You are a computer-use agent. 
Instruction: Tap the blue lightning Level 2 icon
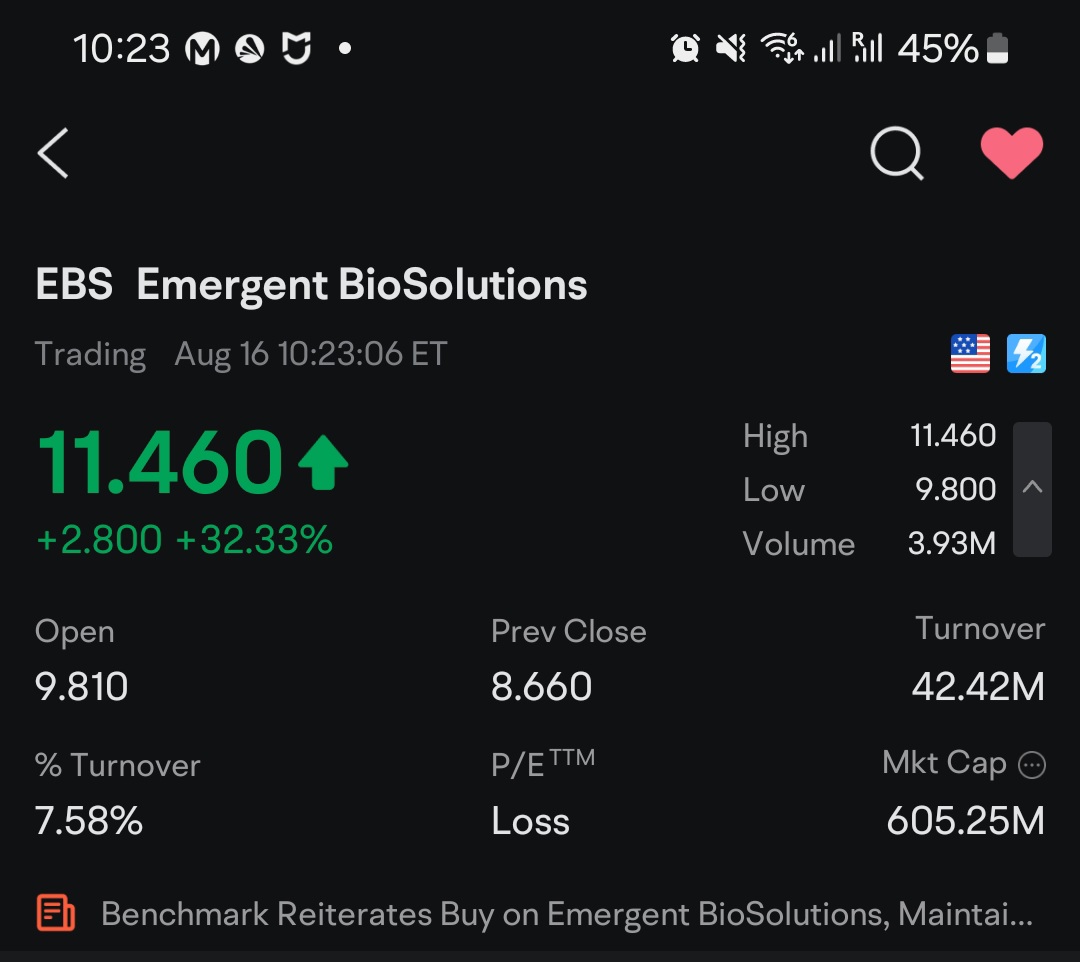[1026, 354]
